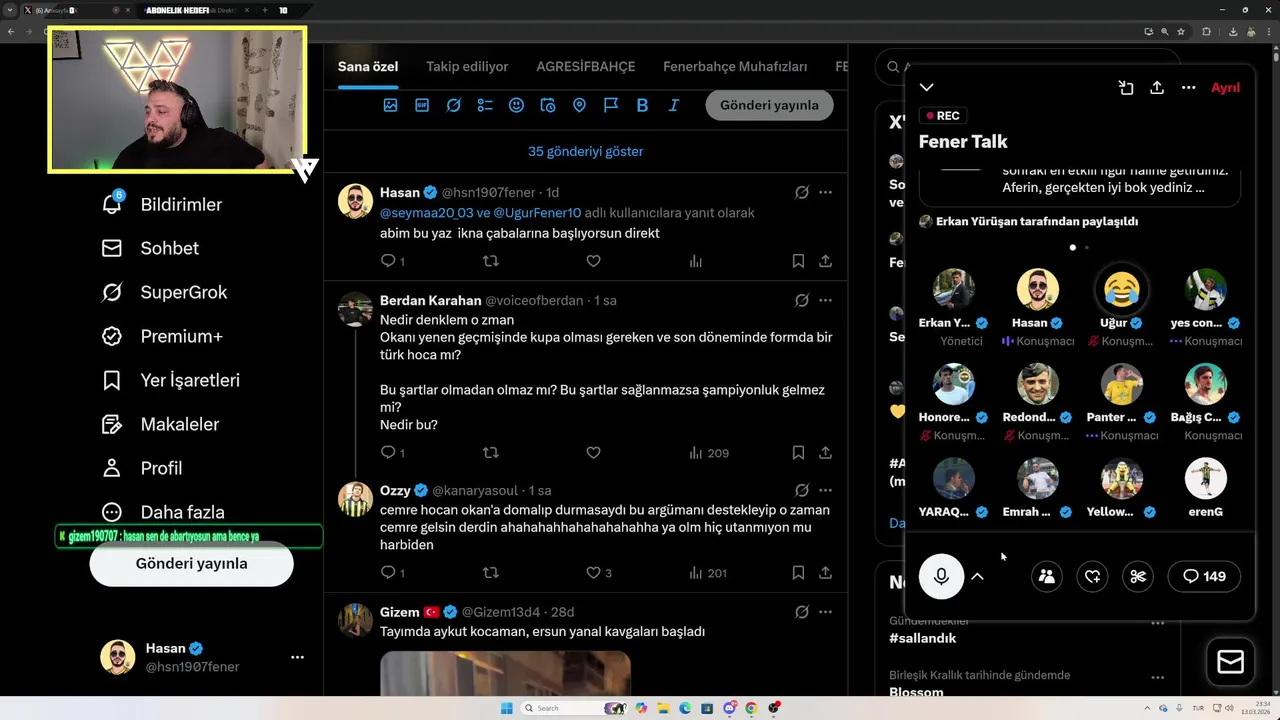The image size is (1280, 720).
Task: Open Yer İşaretleri bookmarks
Action: [171, 380]
